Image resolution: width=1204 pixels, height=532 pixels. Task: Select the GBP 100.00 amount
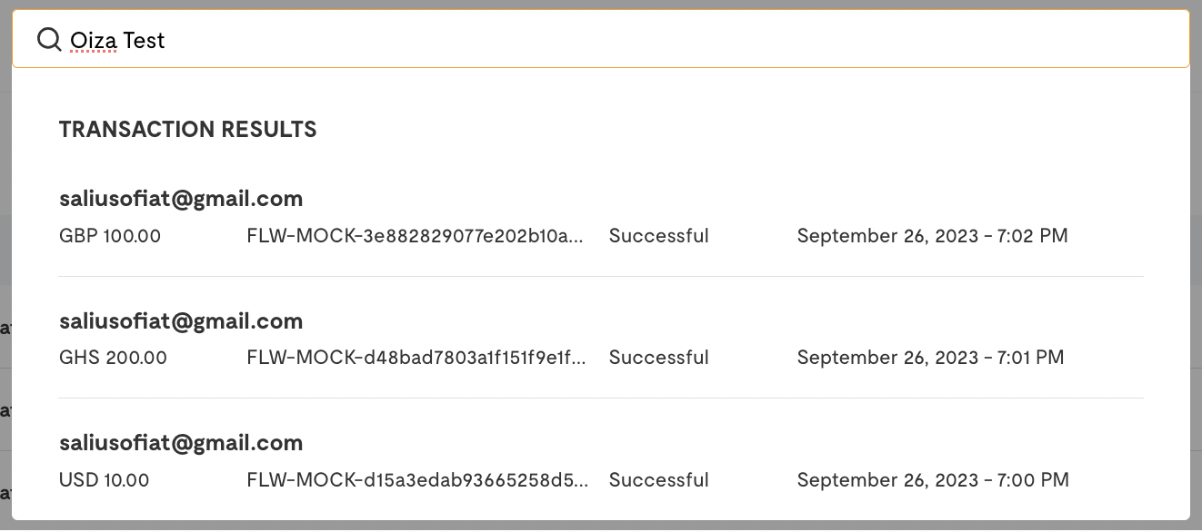point(110,236)
